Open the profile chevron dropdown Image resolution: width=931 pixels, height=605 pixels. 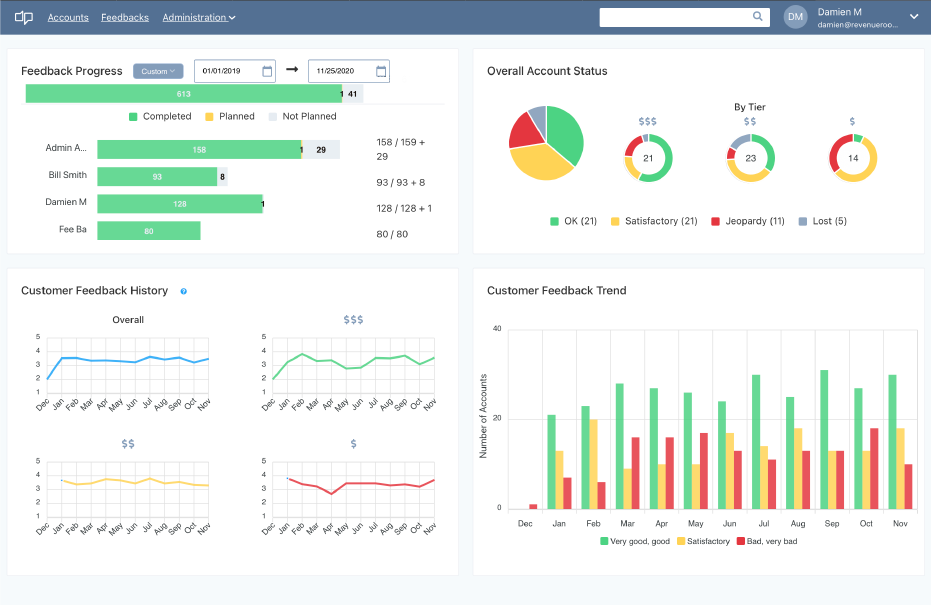[913, 17]
